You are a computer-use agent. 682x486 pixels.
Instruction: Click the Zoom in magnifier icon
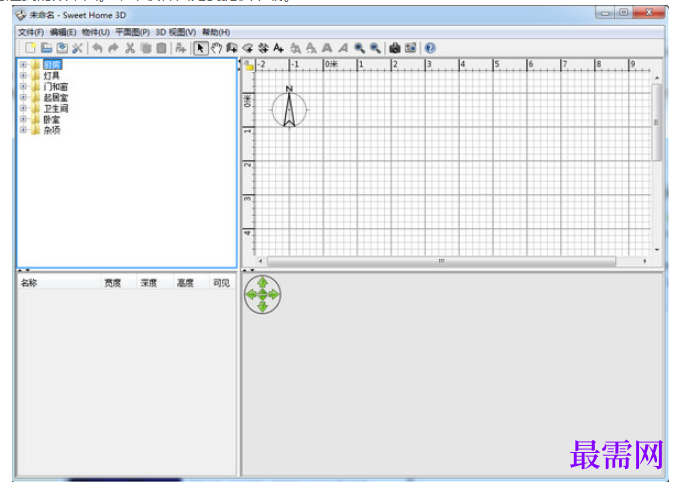click(x=359, y=48)
